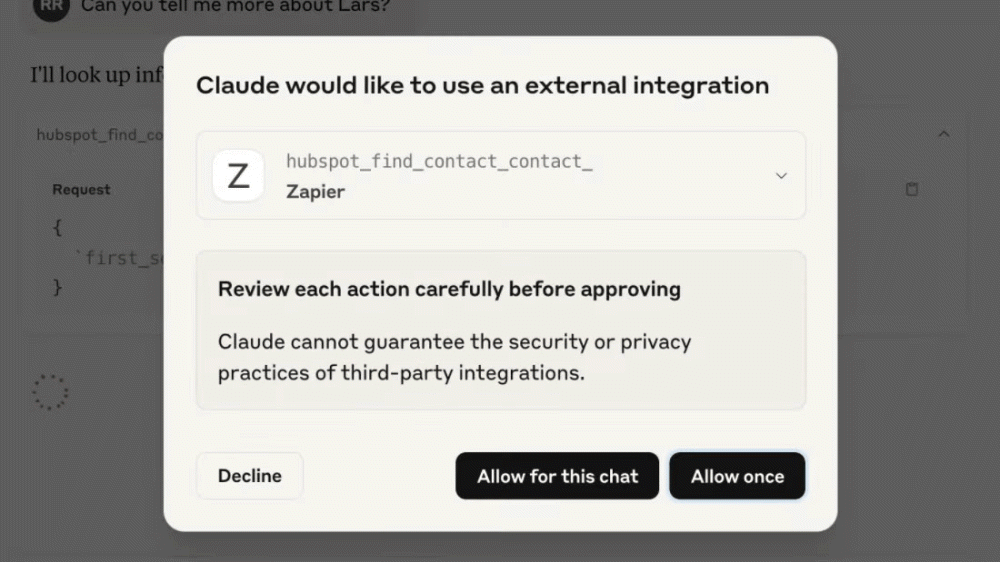
Task: Click the third-party integrations warning text
Action: [x=454, y=357]
